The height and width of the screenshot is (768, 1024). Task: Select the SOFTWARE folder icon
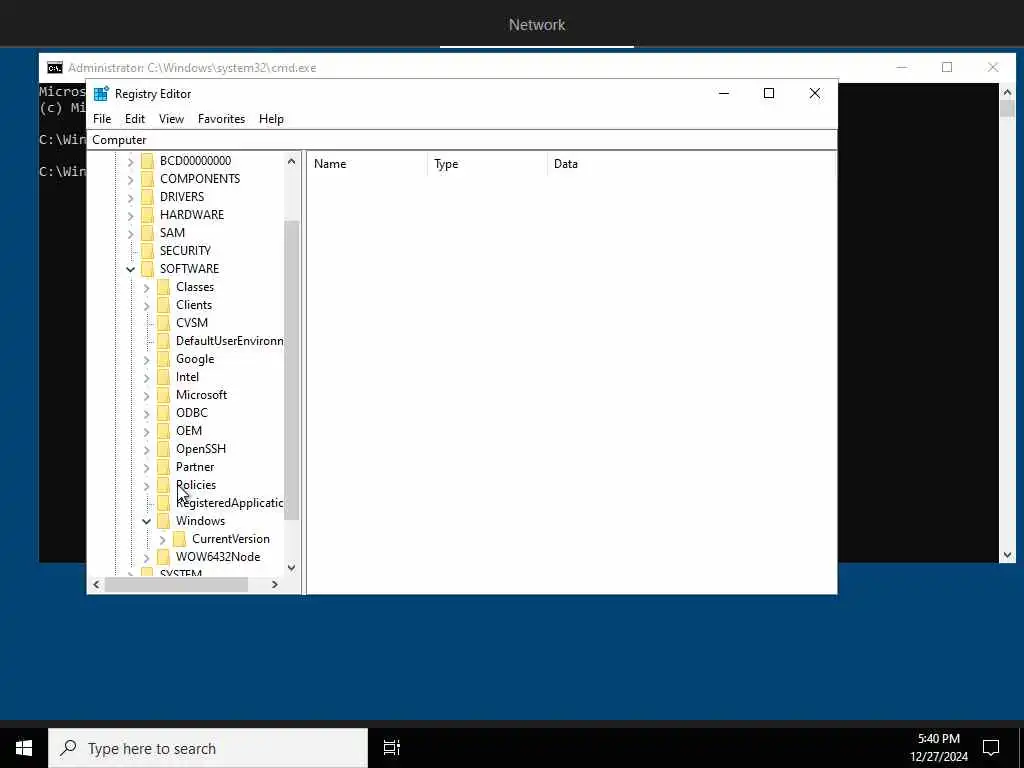pyautogui.click(x=148, y=268)
